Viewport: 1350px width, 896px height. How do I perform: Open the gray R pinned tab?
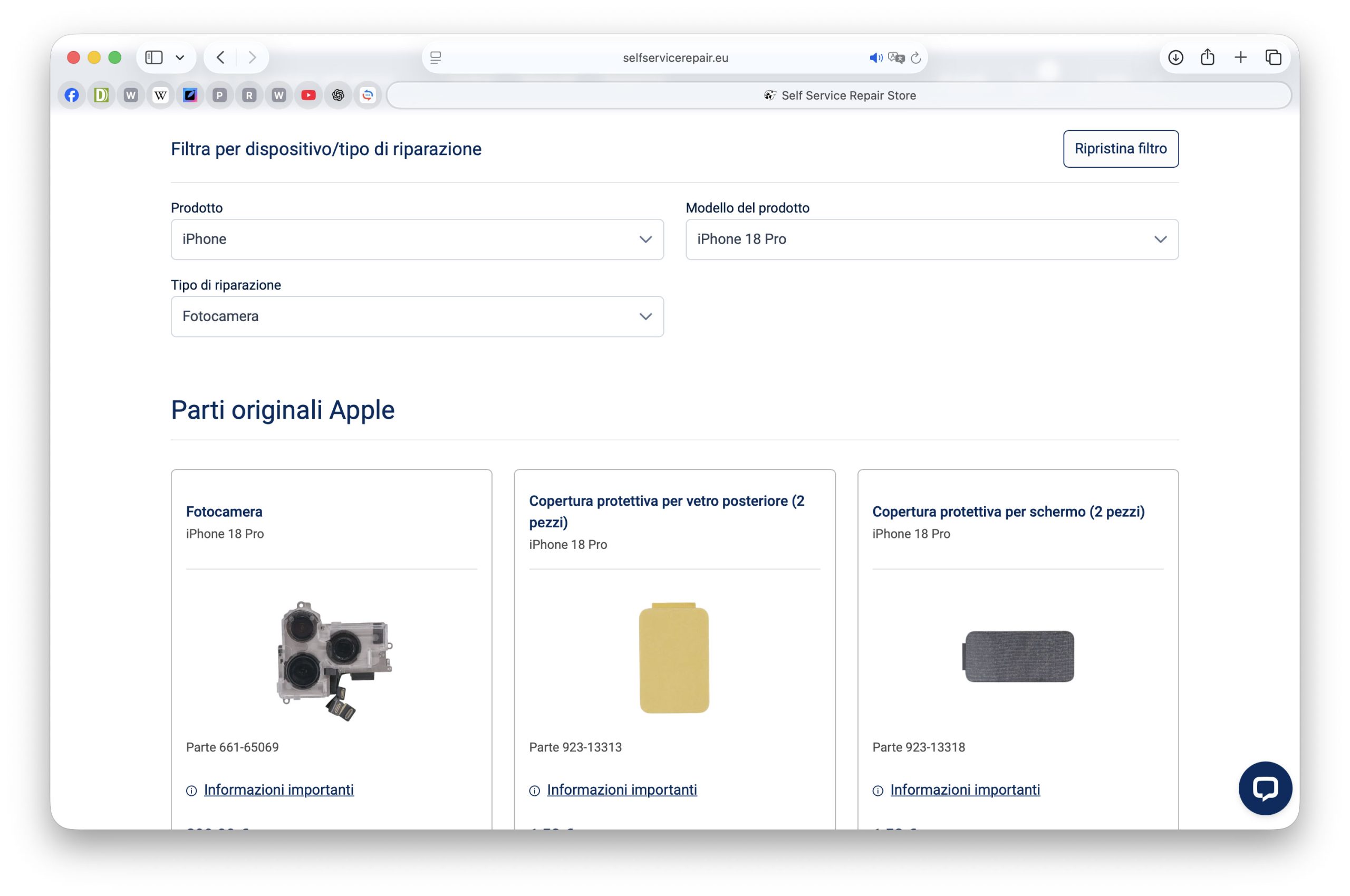click(x=249, y=95)
